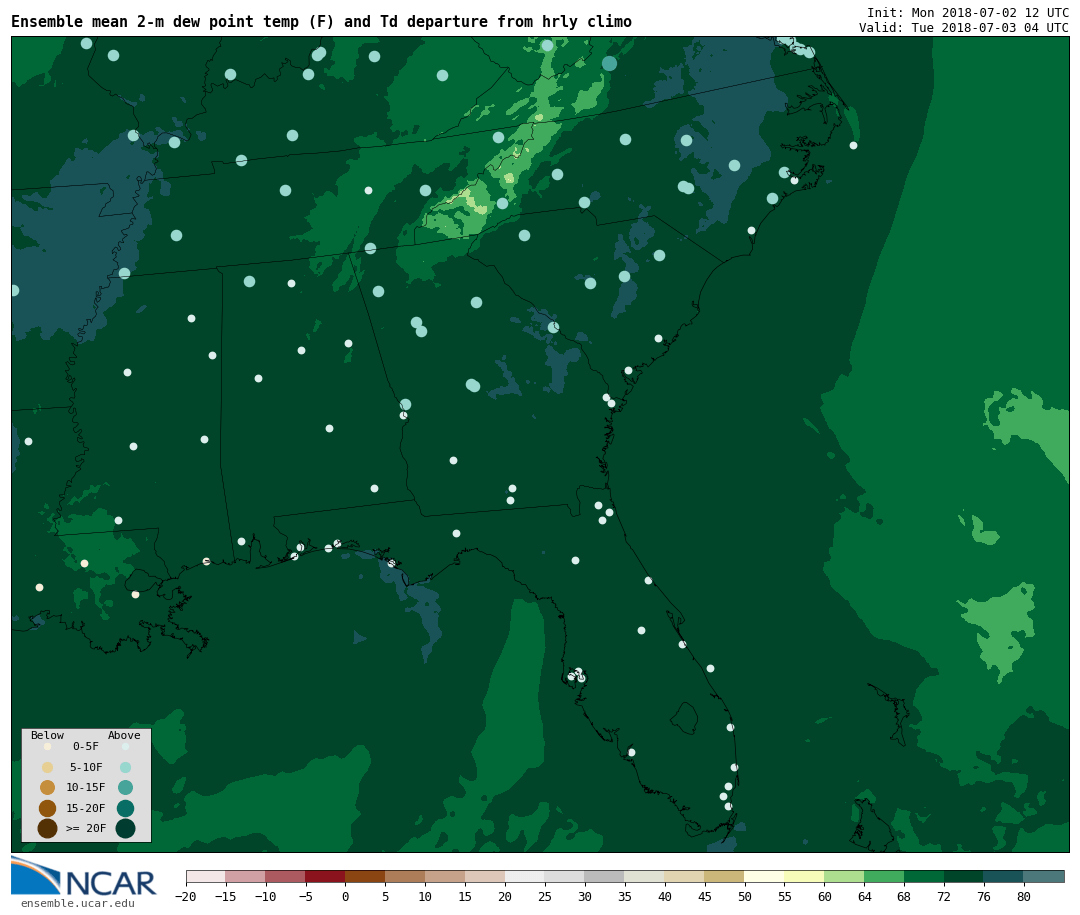Screen dimensions: 1080x915
Task: Pick the dark red swatch between -5 and 0
Action: [325, 877]
